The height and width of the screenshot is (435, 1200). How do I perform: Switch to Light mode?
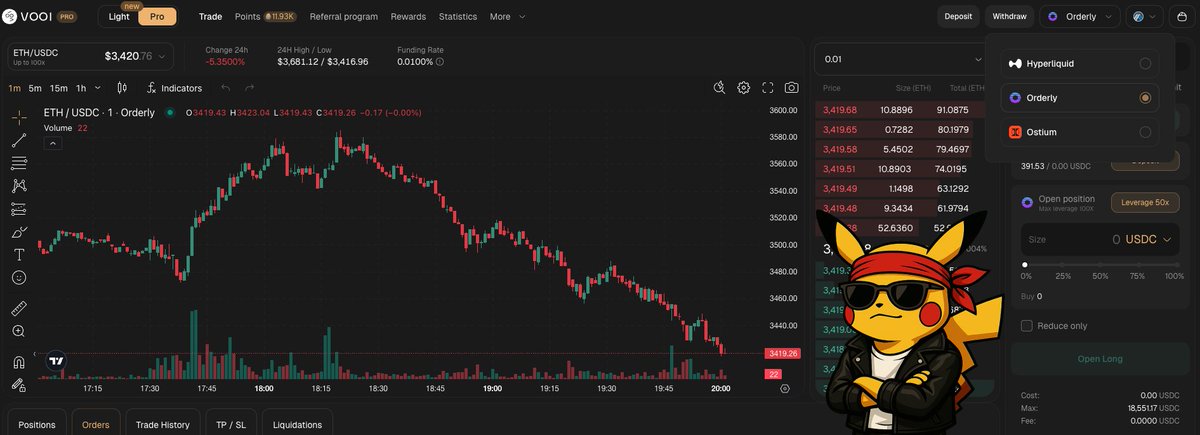(x=119, y=17)
